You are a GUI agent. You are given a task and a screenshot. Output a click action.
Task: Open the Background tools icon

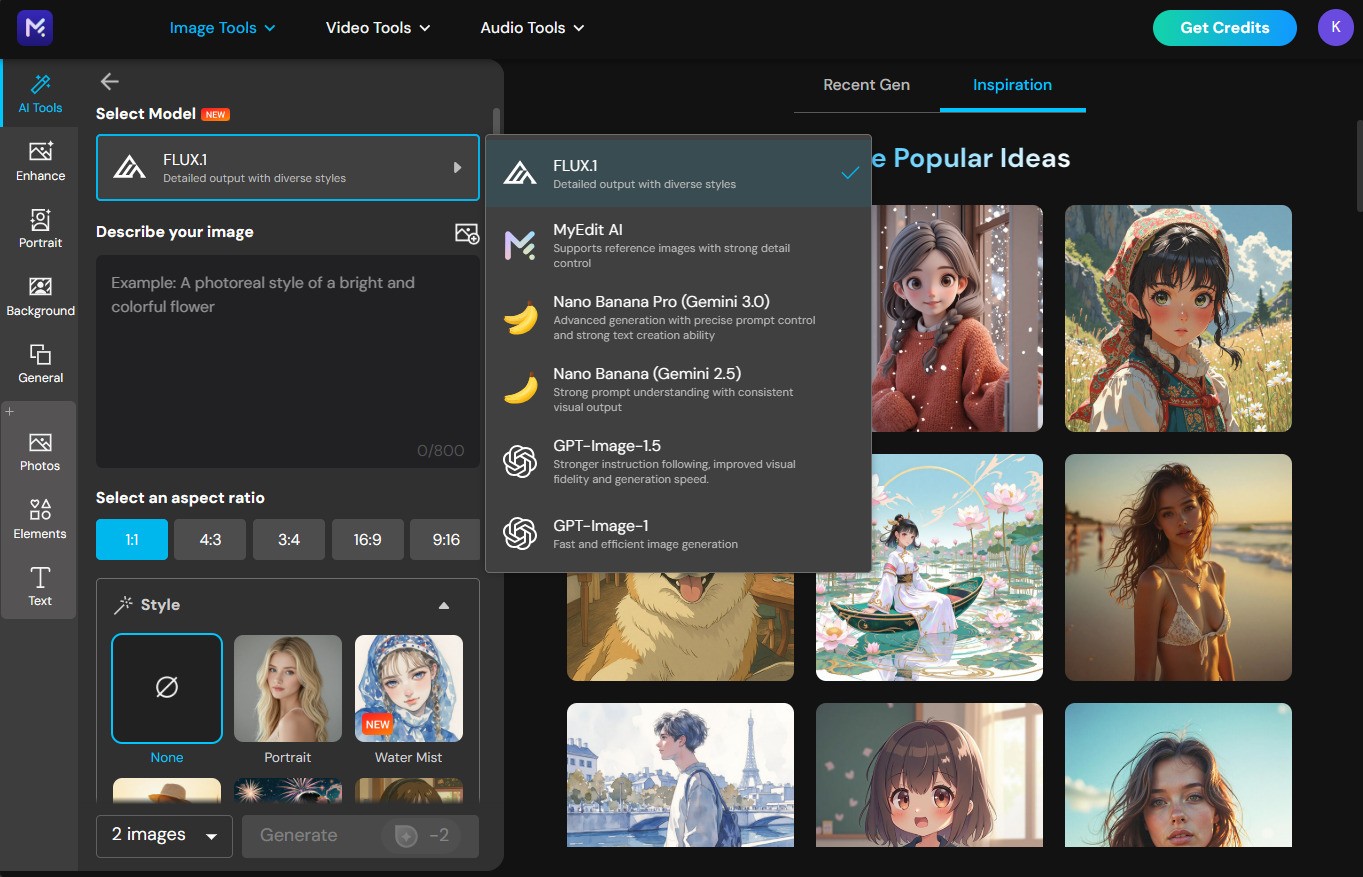40,296
